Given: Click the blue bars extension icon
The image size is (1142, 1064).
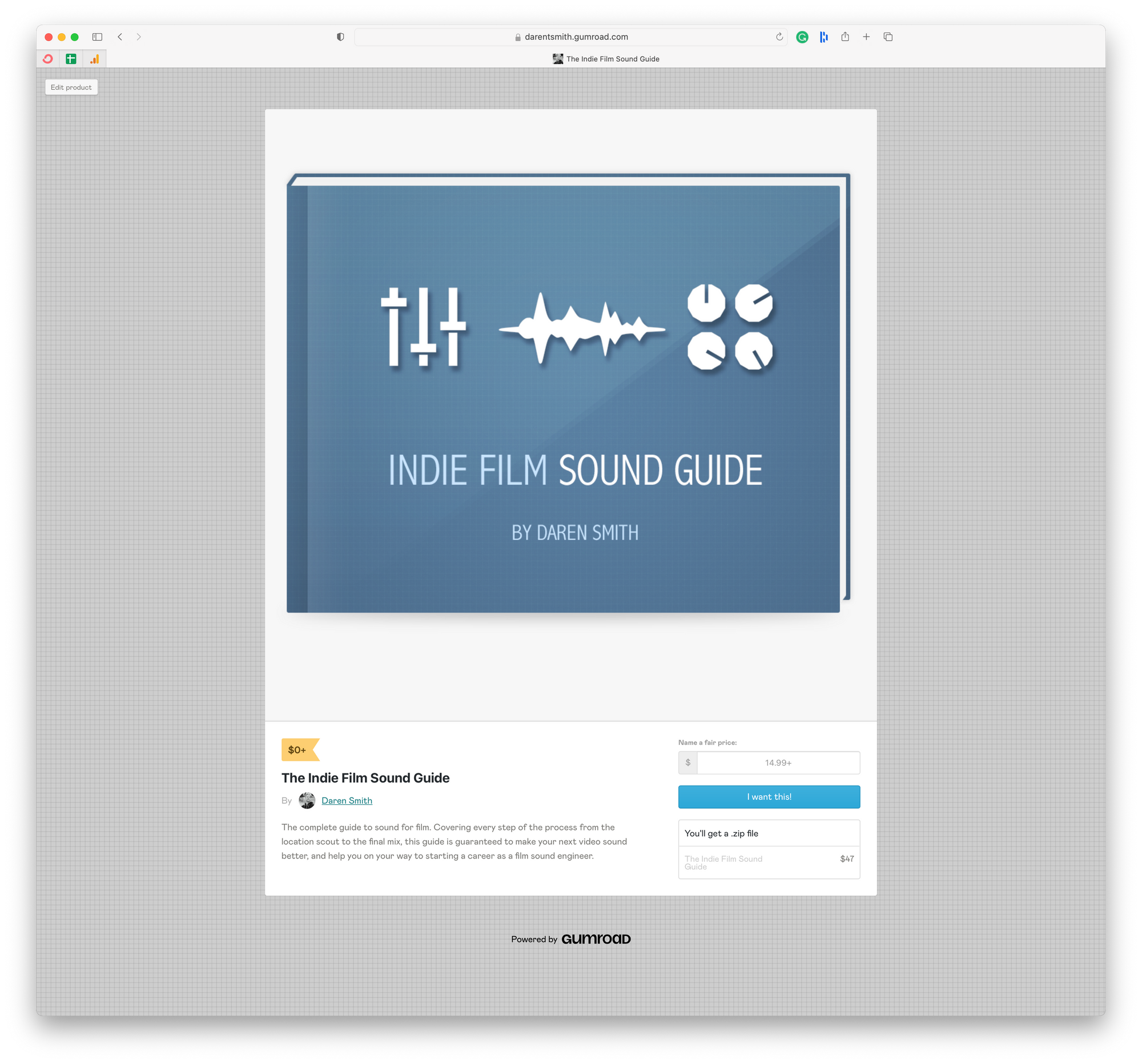Looking at the screenshot, I should click(823, 37).
